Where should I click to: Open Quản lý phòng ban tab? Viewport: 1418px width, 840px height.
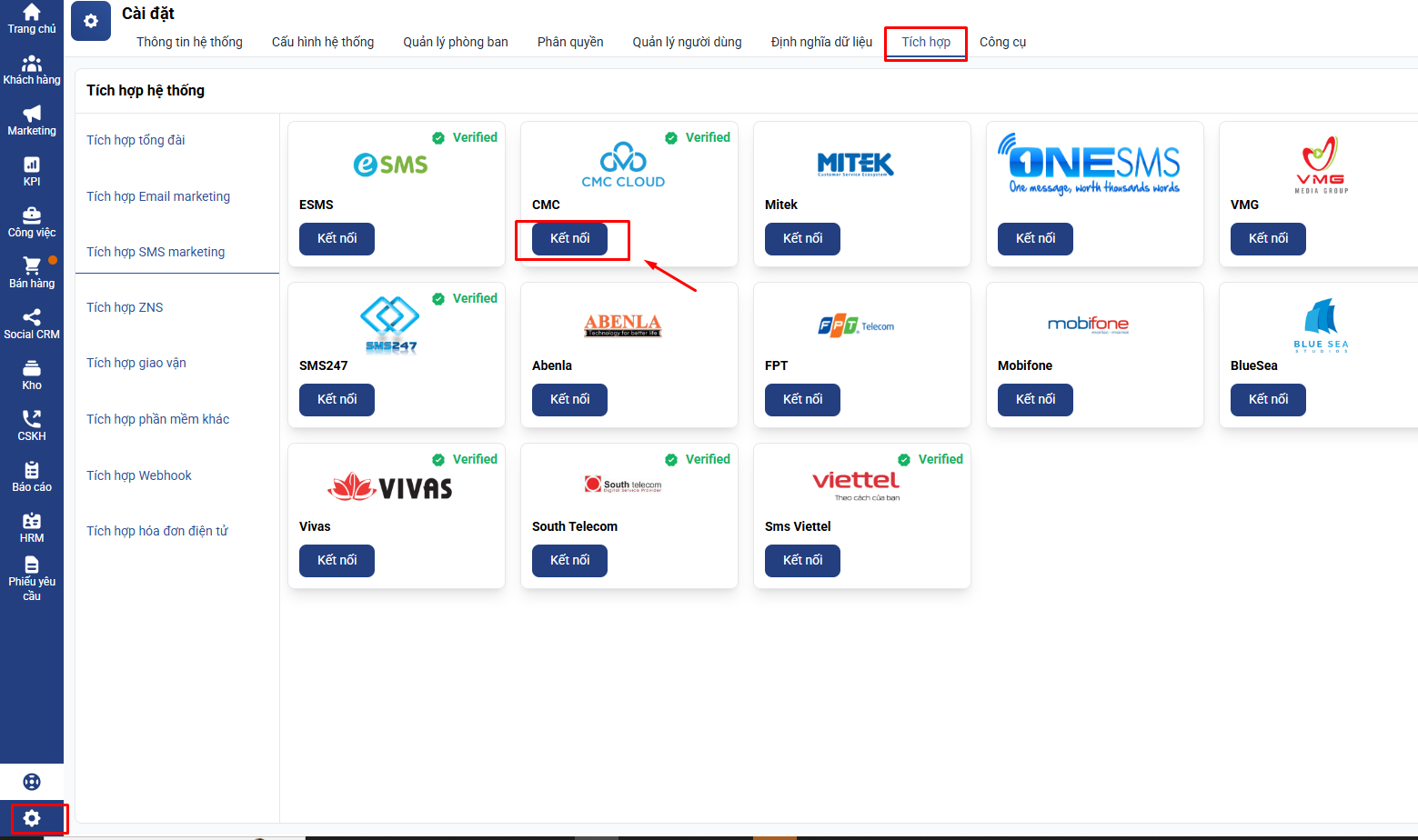[456, 42]
